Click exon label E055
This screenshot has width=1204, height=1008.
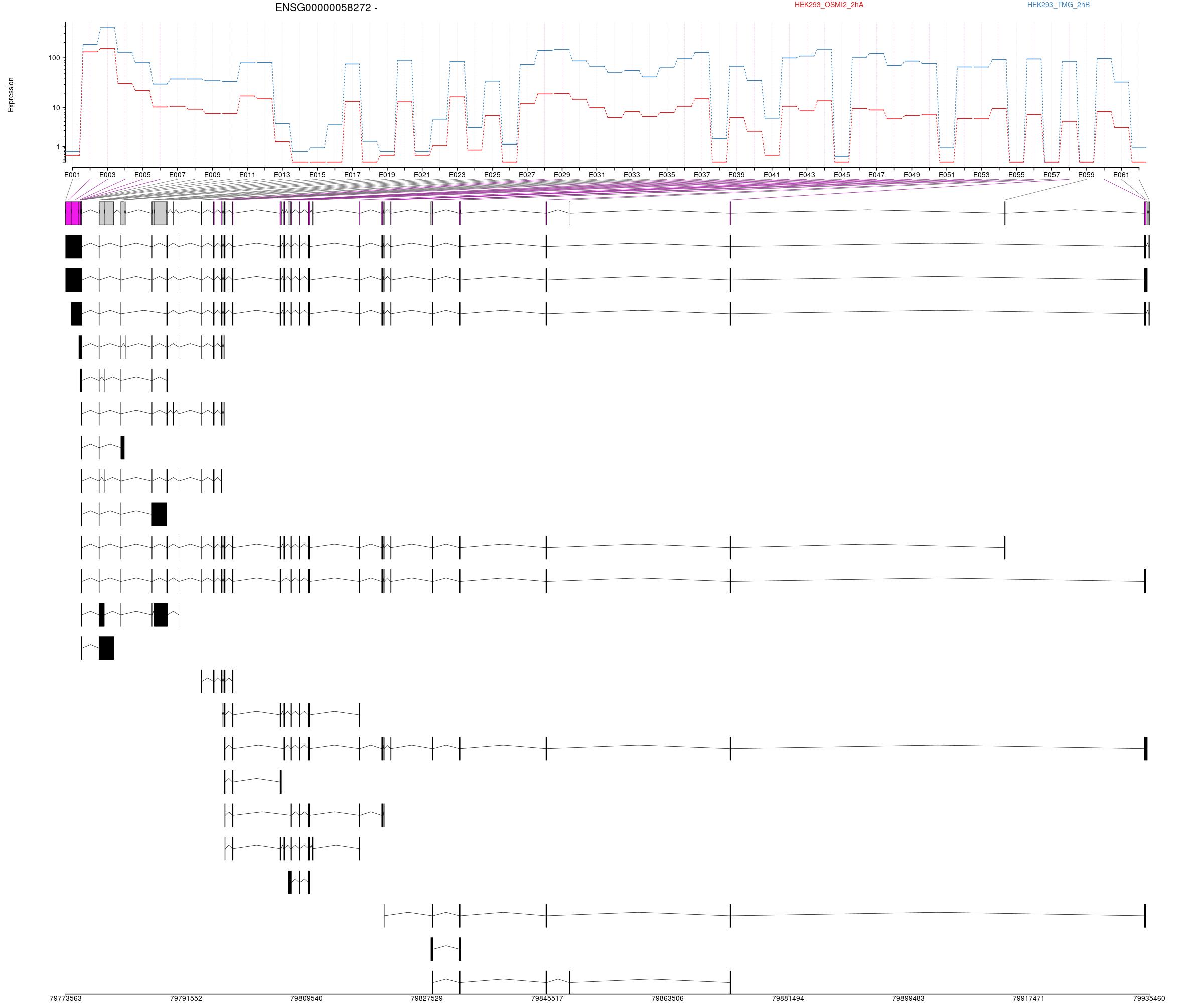pyautogui.click(x=1016, y=174)
